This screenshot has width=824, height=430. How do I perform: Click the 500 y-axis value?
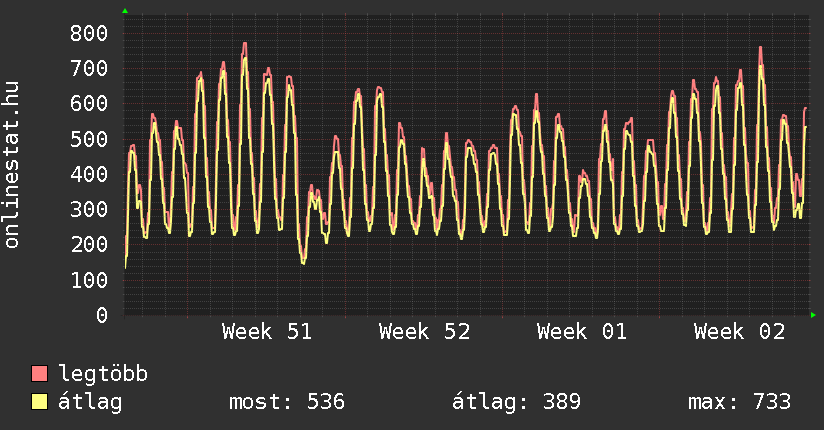tap(88, 139)
